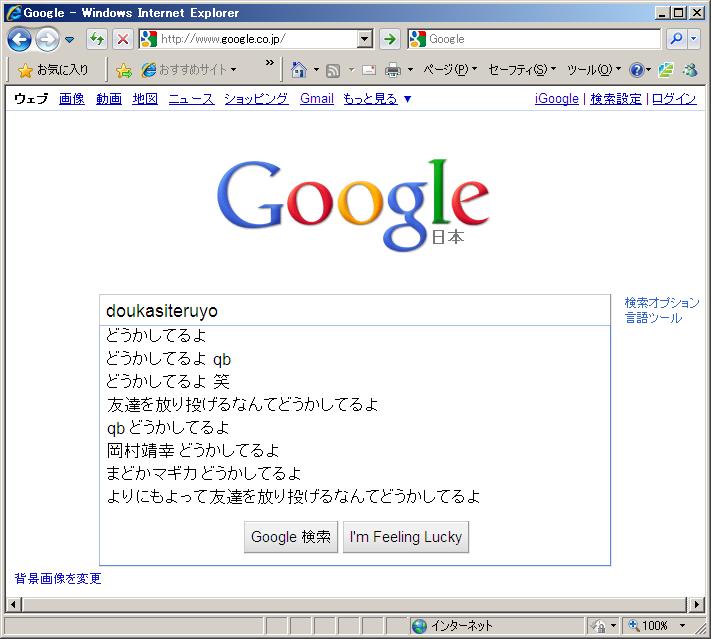Stop loading with the red X icon
Screen dimensions: 711x639
(x=122, y=39)
